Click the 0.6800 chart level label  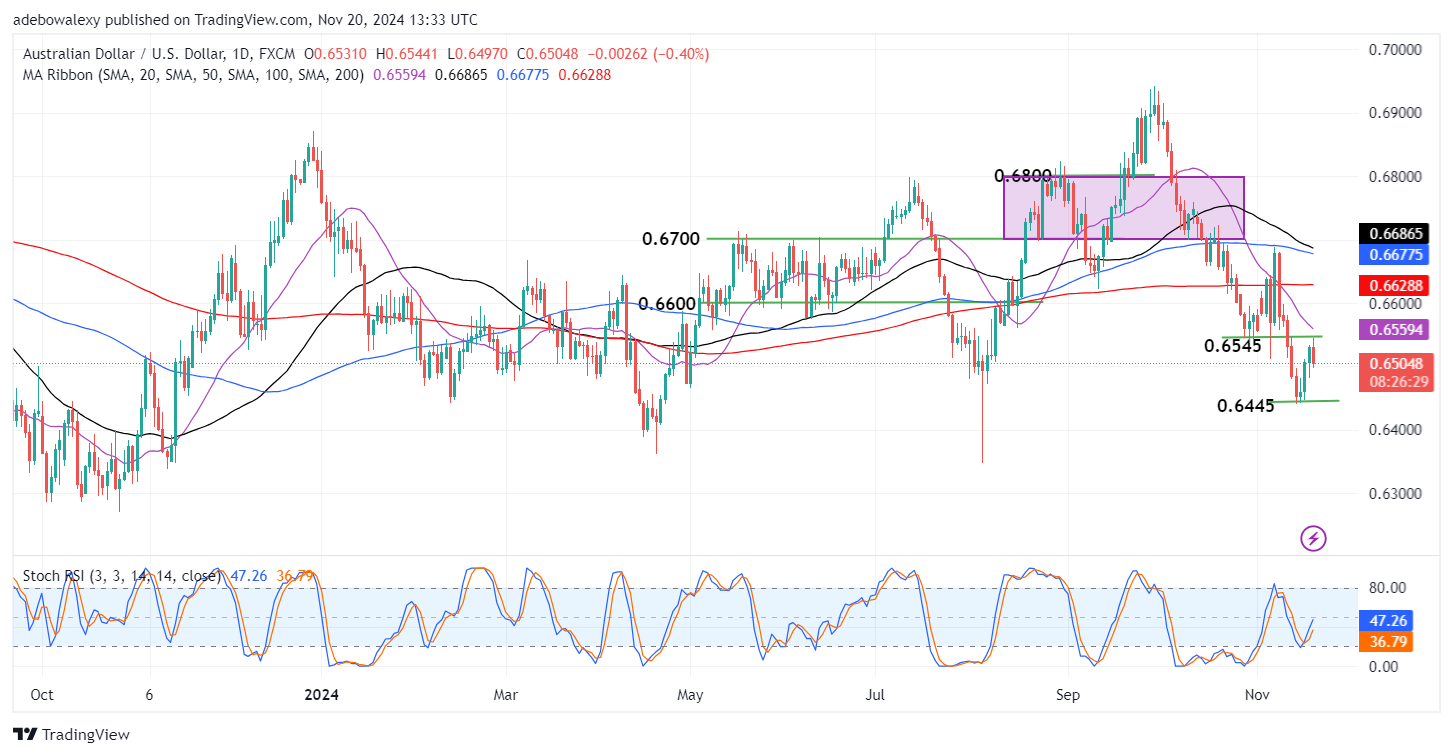pyautogui.click(x=1022, y=176)
